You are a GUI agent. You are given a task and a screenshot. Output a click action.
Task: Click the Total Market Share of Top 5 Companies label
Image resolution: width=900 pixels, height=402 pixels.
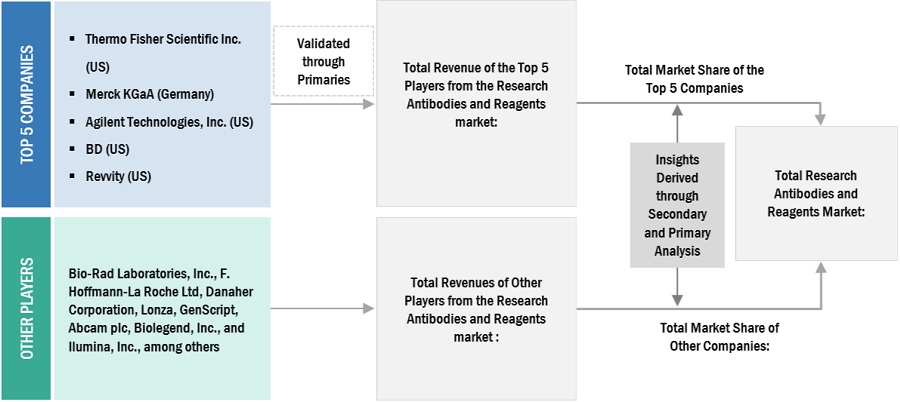[x=694, y=78]
